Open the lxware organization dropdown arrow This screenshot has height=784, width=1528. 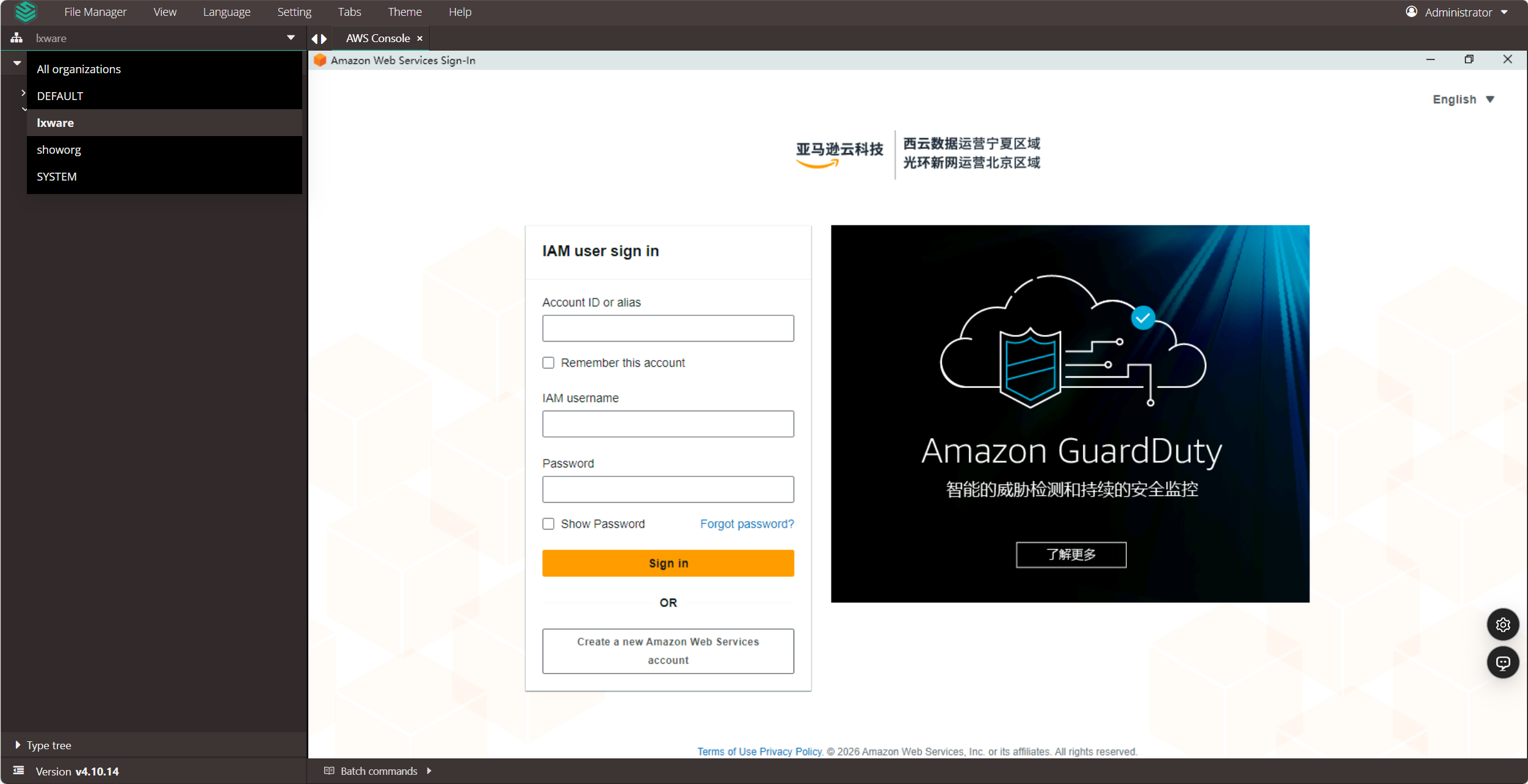pyautogui.click(x=291, y=38)
